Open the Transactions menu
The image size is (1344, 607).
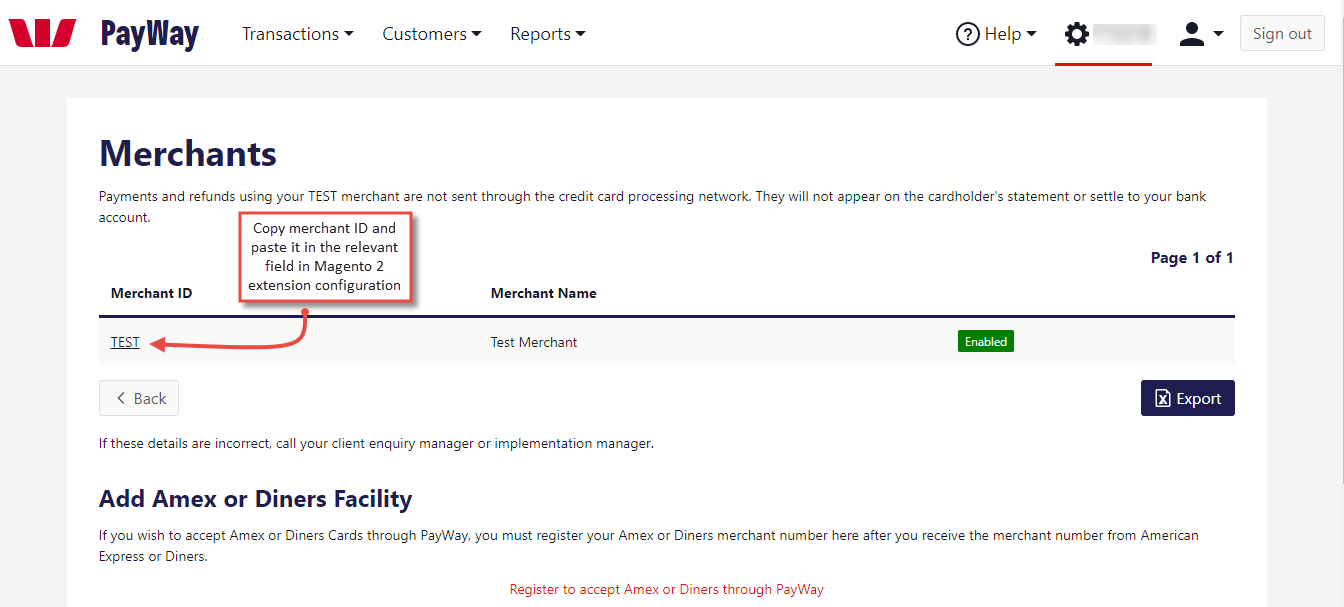point(298,34)
